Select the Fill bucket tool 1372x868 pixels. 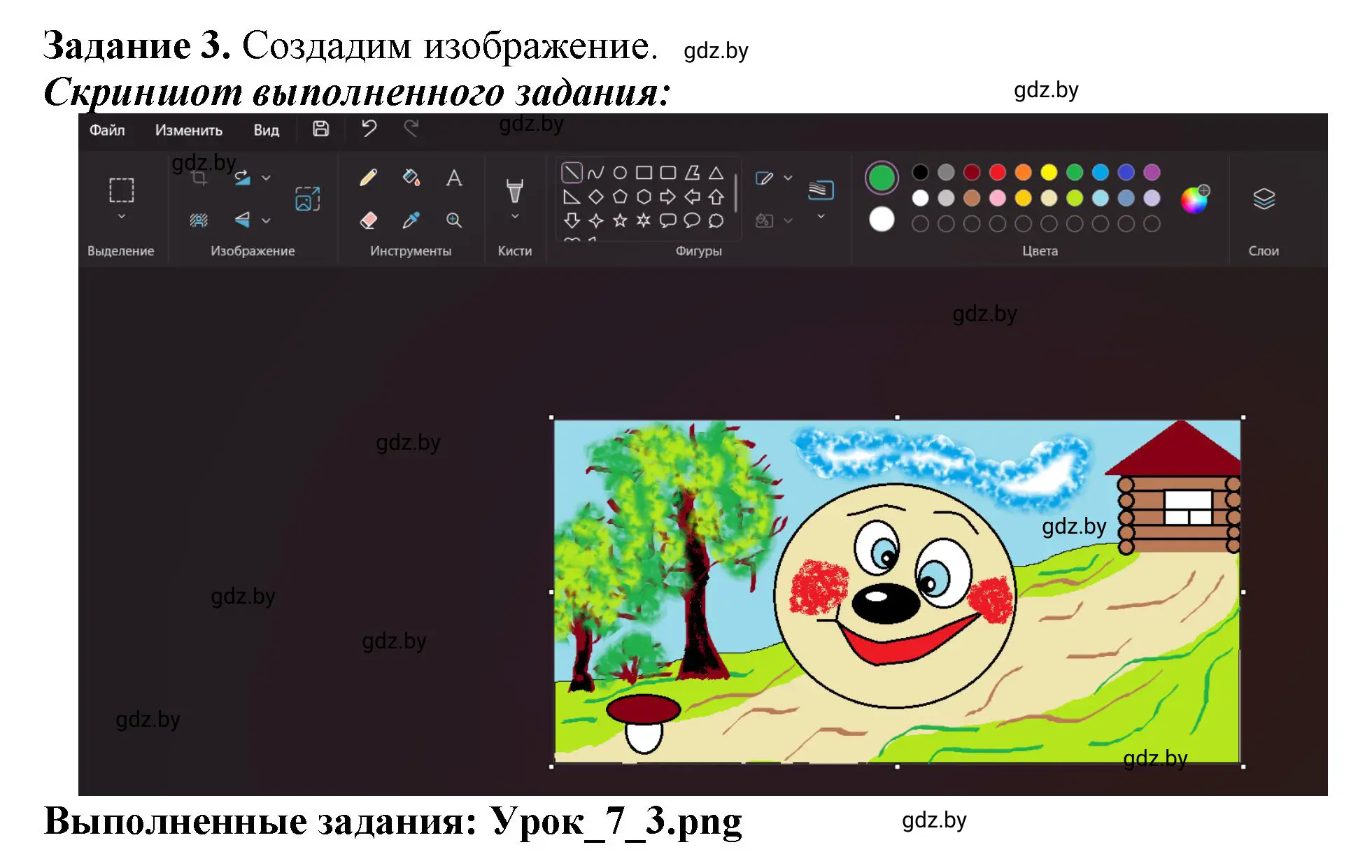pos(411,178)
